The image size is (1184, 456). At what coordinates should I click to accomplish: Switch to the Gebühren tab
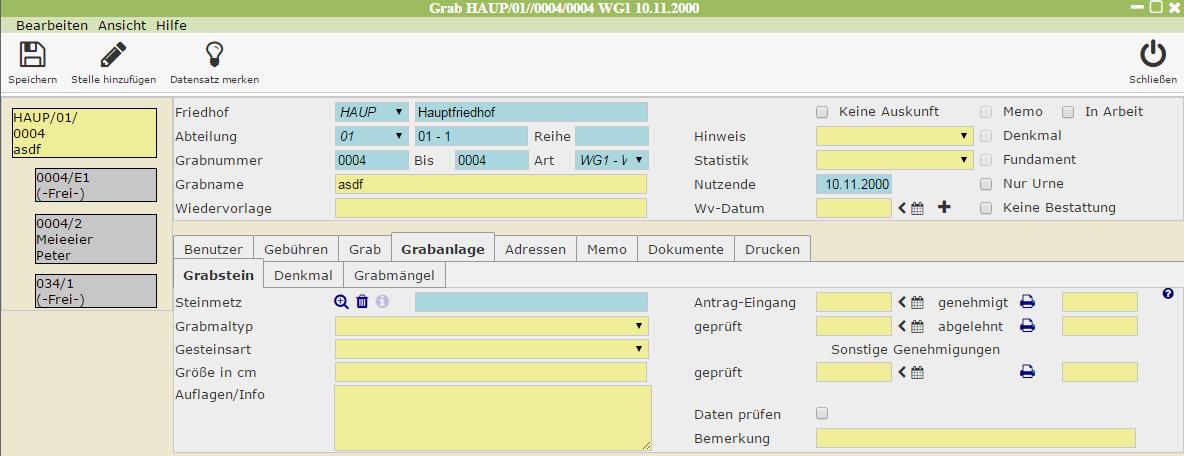(296, 249)
